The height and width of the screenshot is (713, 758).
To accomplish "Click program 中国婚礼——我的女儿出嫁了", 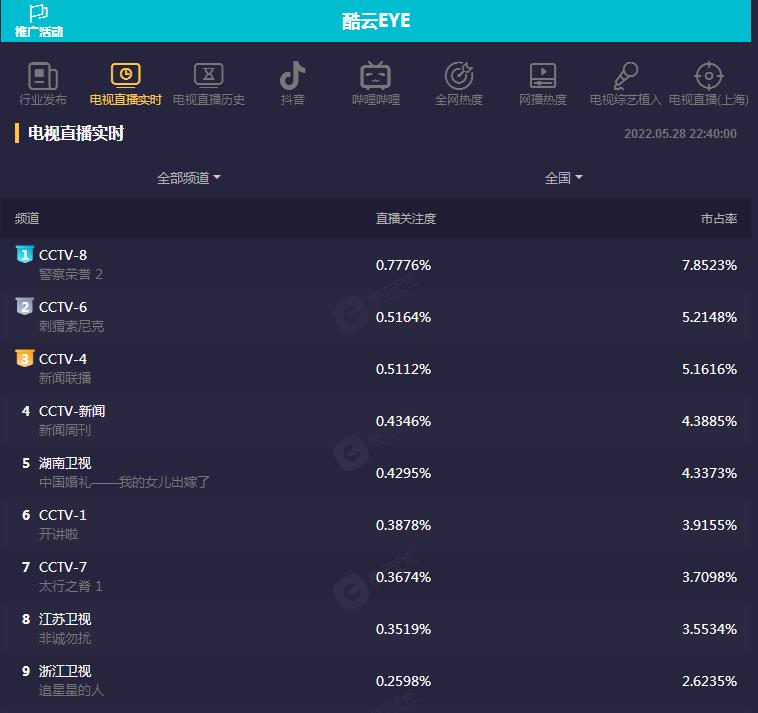I will point(124,482).
